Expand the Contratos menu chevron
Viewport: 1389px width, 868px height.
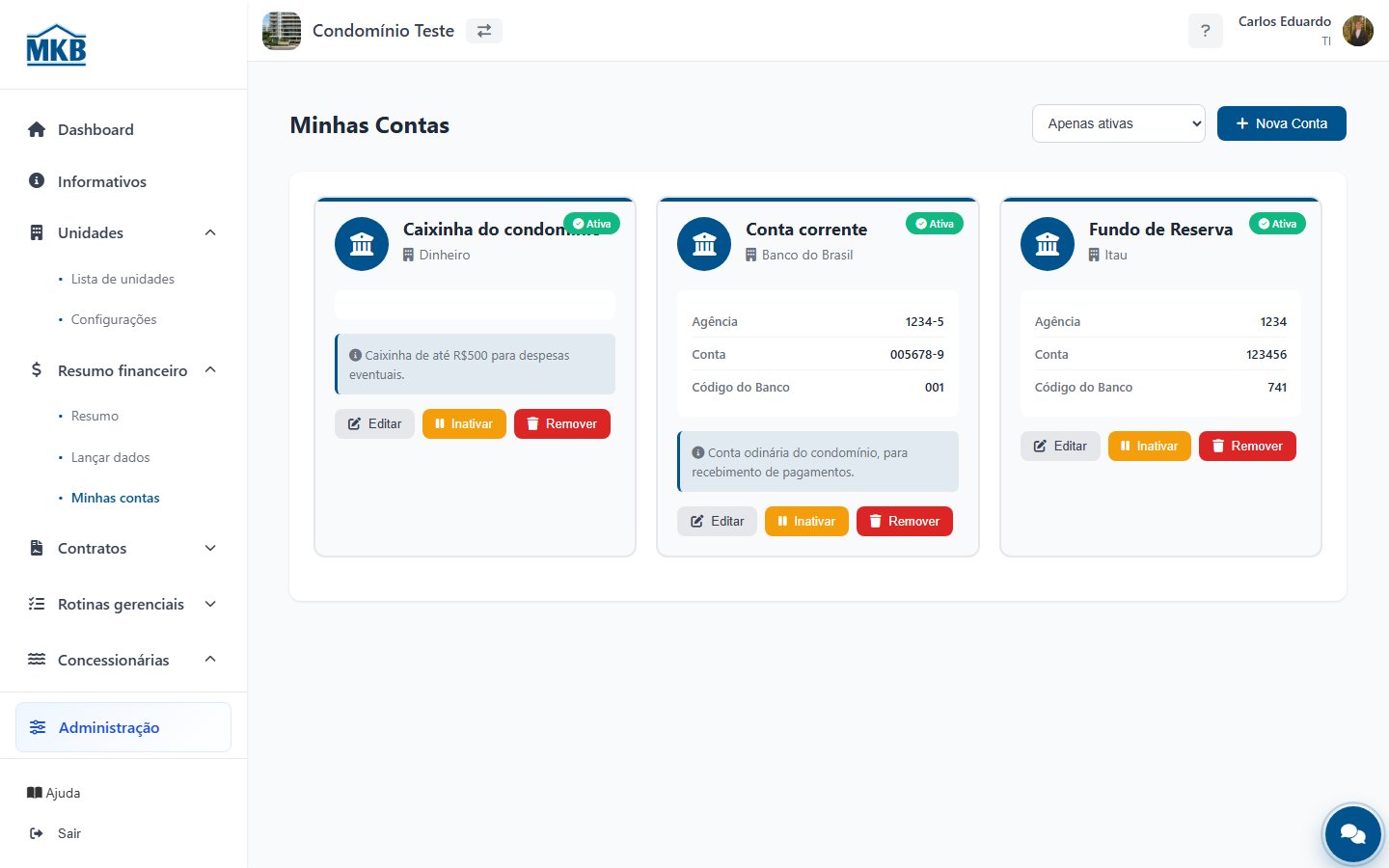[x=210, y=548]
